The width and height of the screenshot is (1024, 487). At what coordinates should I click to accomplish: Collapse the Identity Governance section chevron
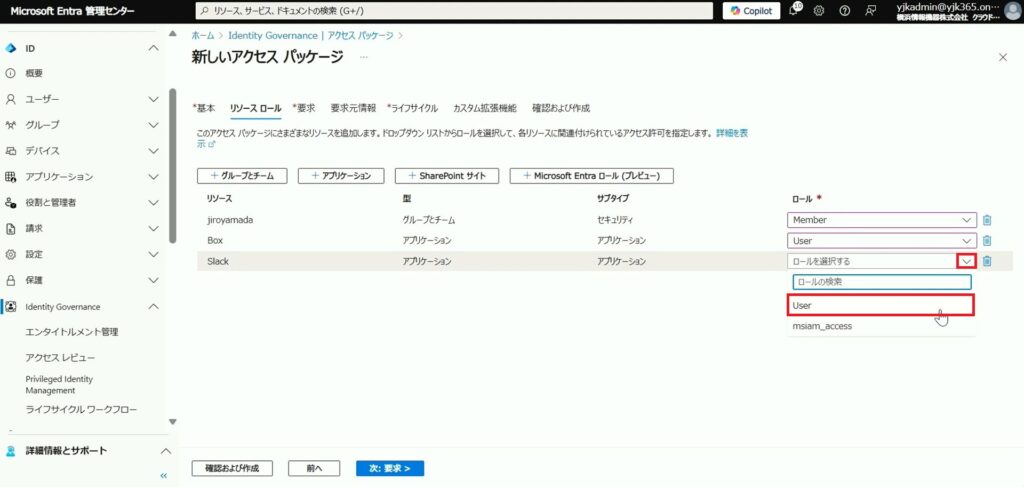153,307
